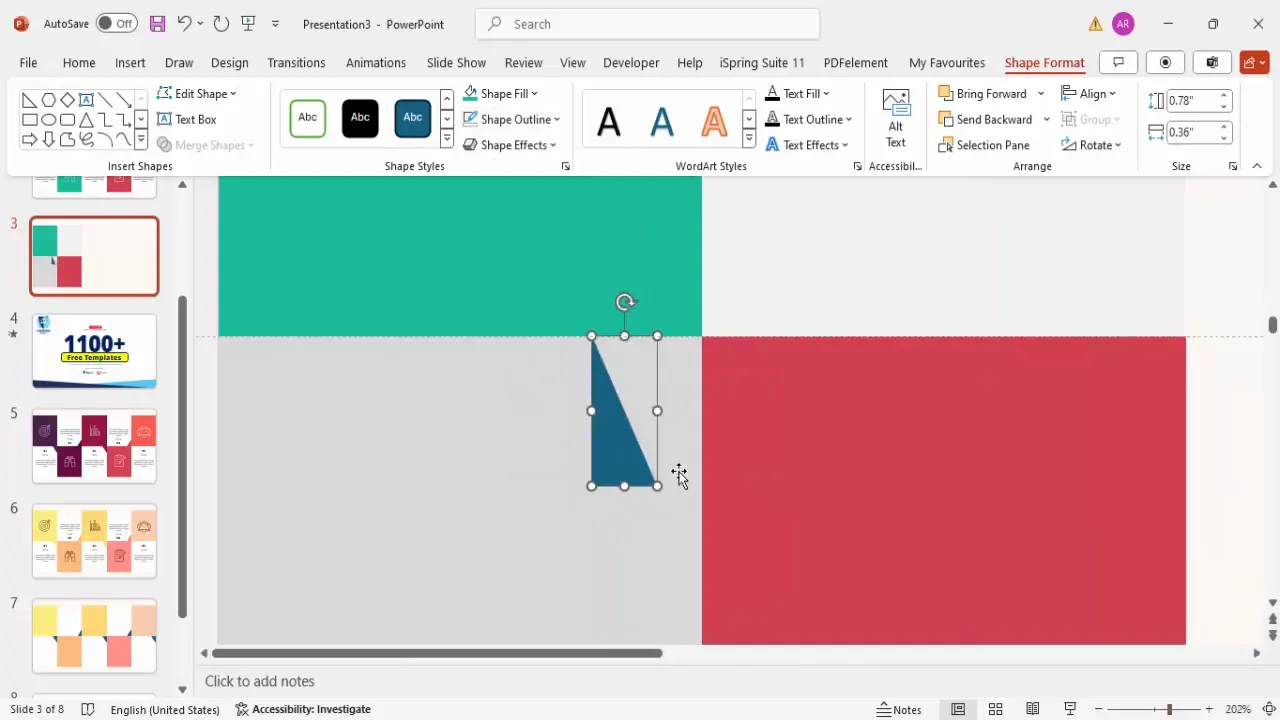The height and width of the screenshot is (720, 1280).
Task: Apply the dark blue Abc shape style
Action: (412, 118)
